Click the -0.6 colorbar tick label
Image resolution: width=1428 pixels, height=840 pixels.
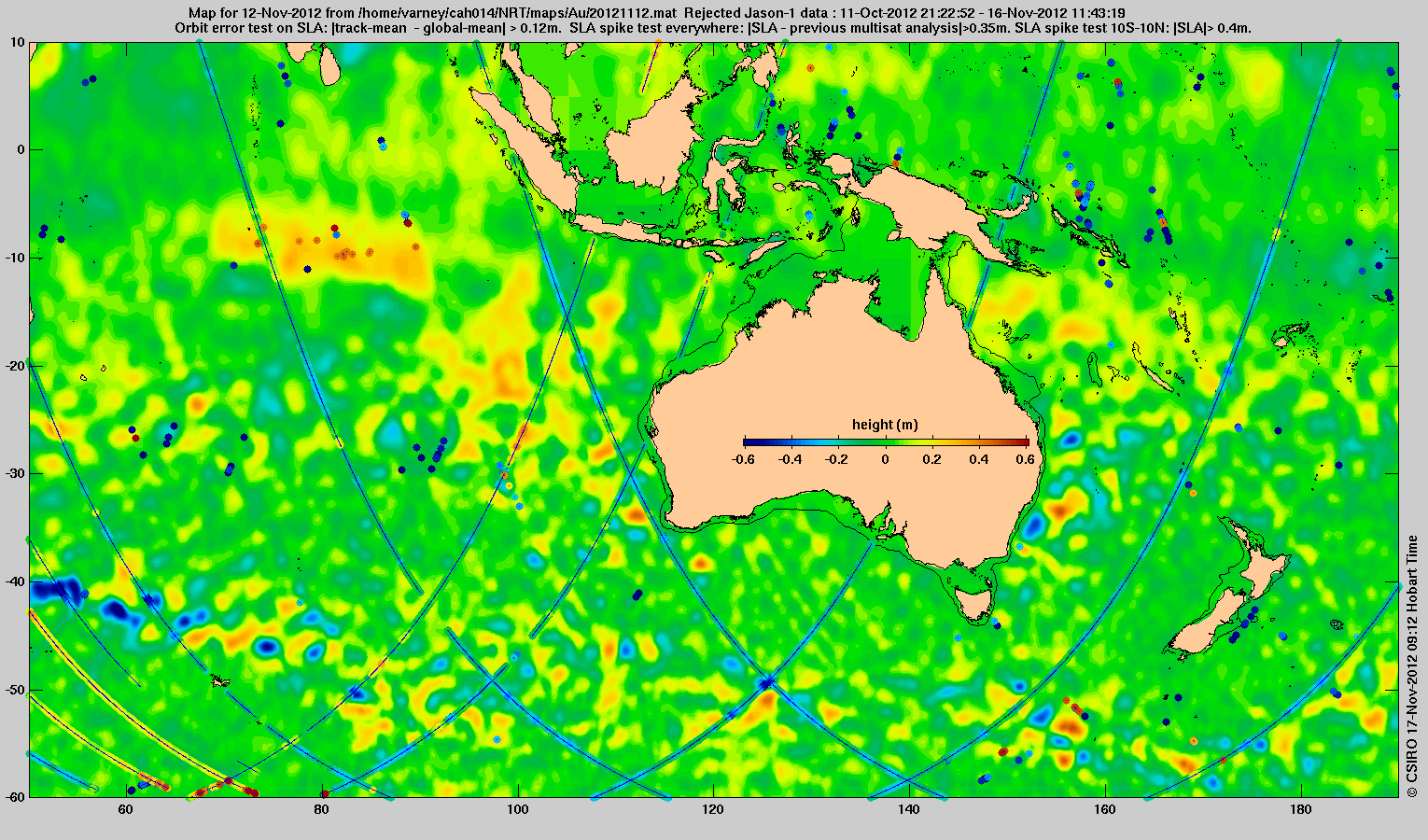click(x=744, y=459)
